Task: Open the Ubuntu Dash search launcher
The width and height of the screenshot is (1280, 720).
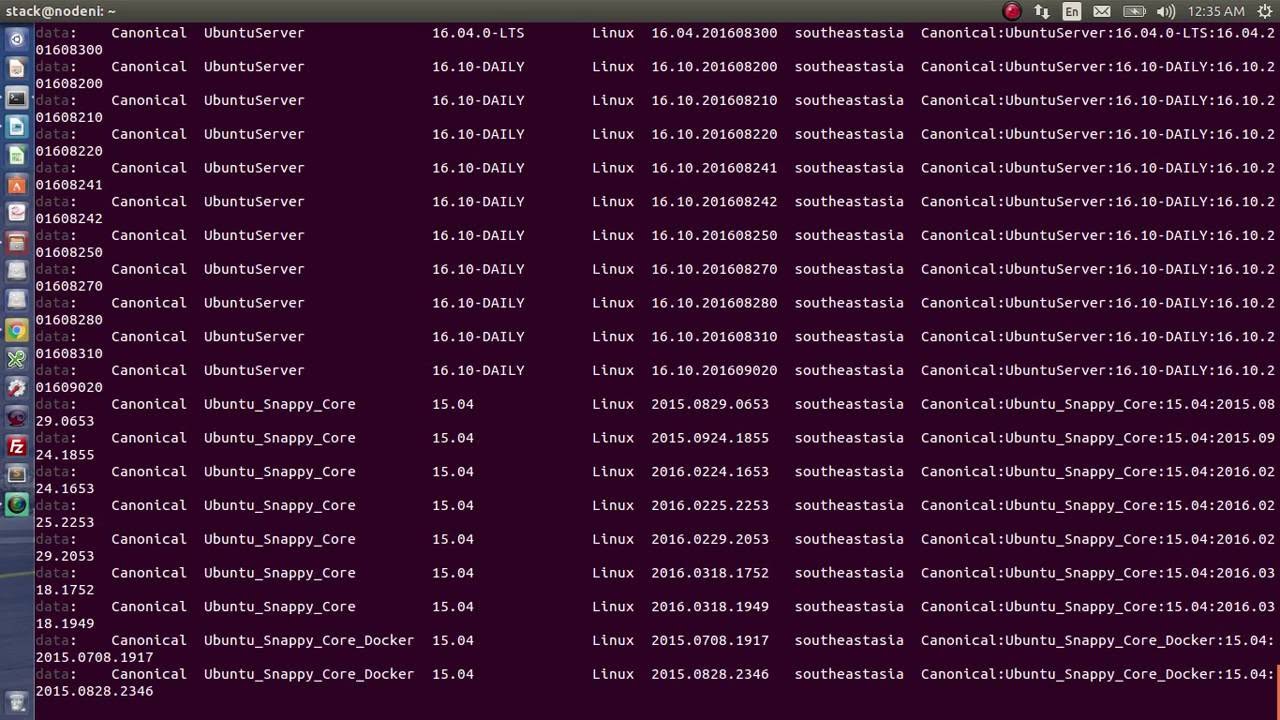Action: (16, 40)
